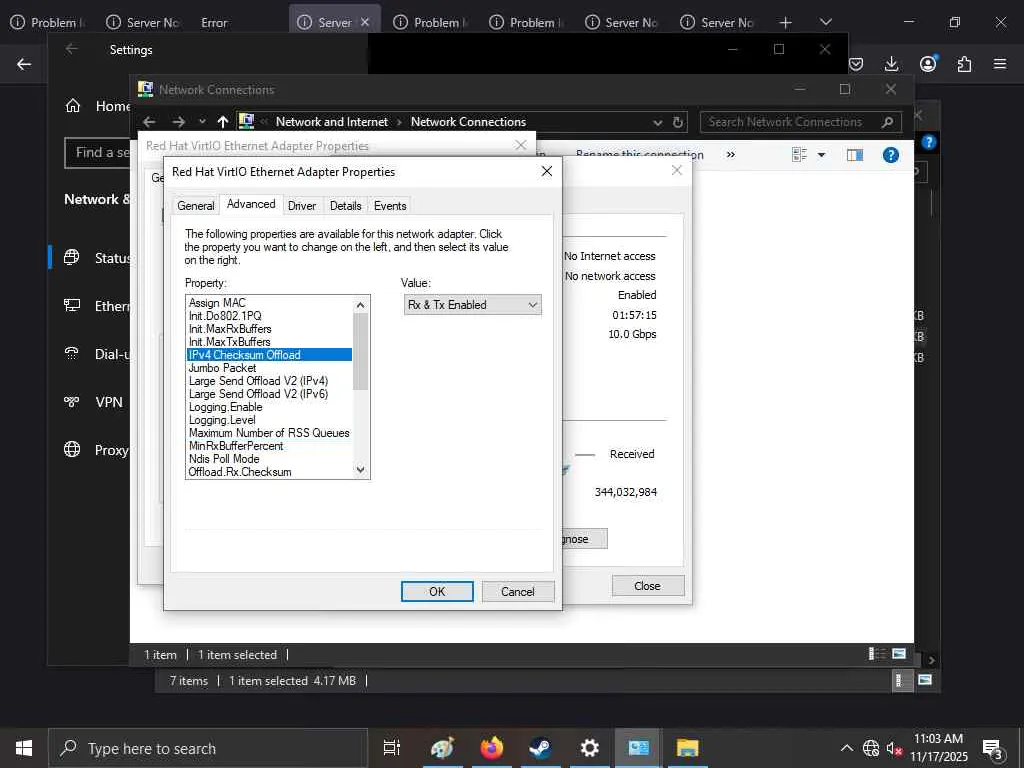The image size is (1024, 768).
Task: Select IPv4 Checksum Offload property
Action: coord(269,355)
